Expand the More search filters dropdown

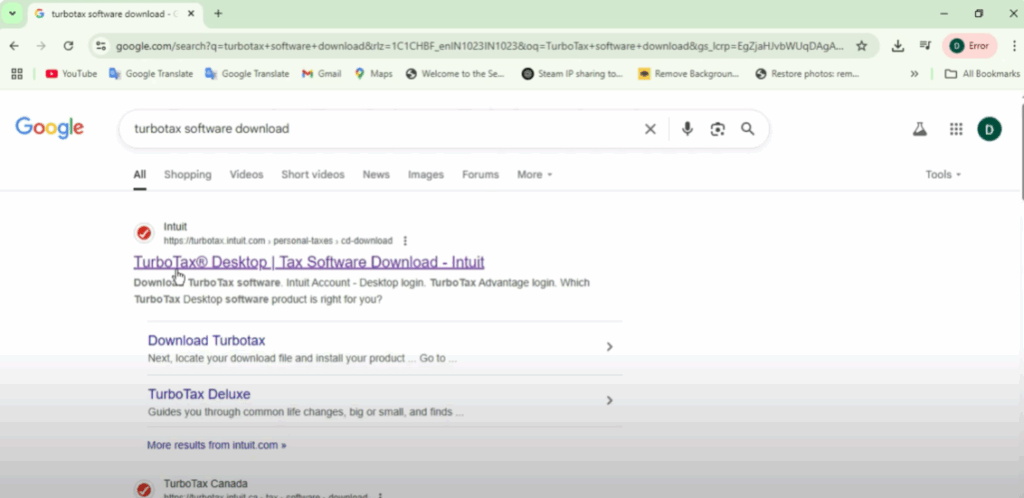[534, 174]
